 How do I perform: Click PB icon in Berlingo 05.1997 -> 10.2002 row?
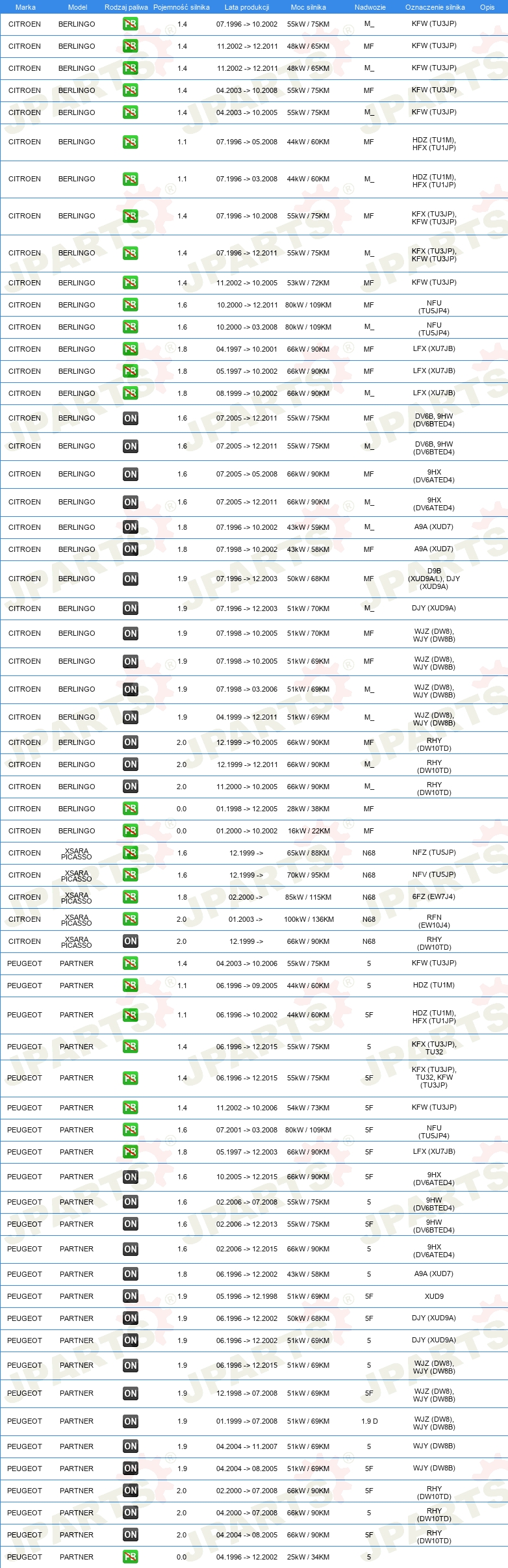pyautogui.click(x=131, y=371)
